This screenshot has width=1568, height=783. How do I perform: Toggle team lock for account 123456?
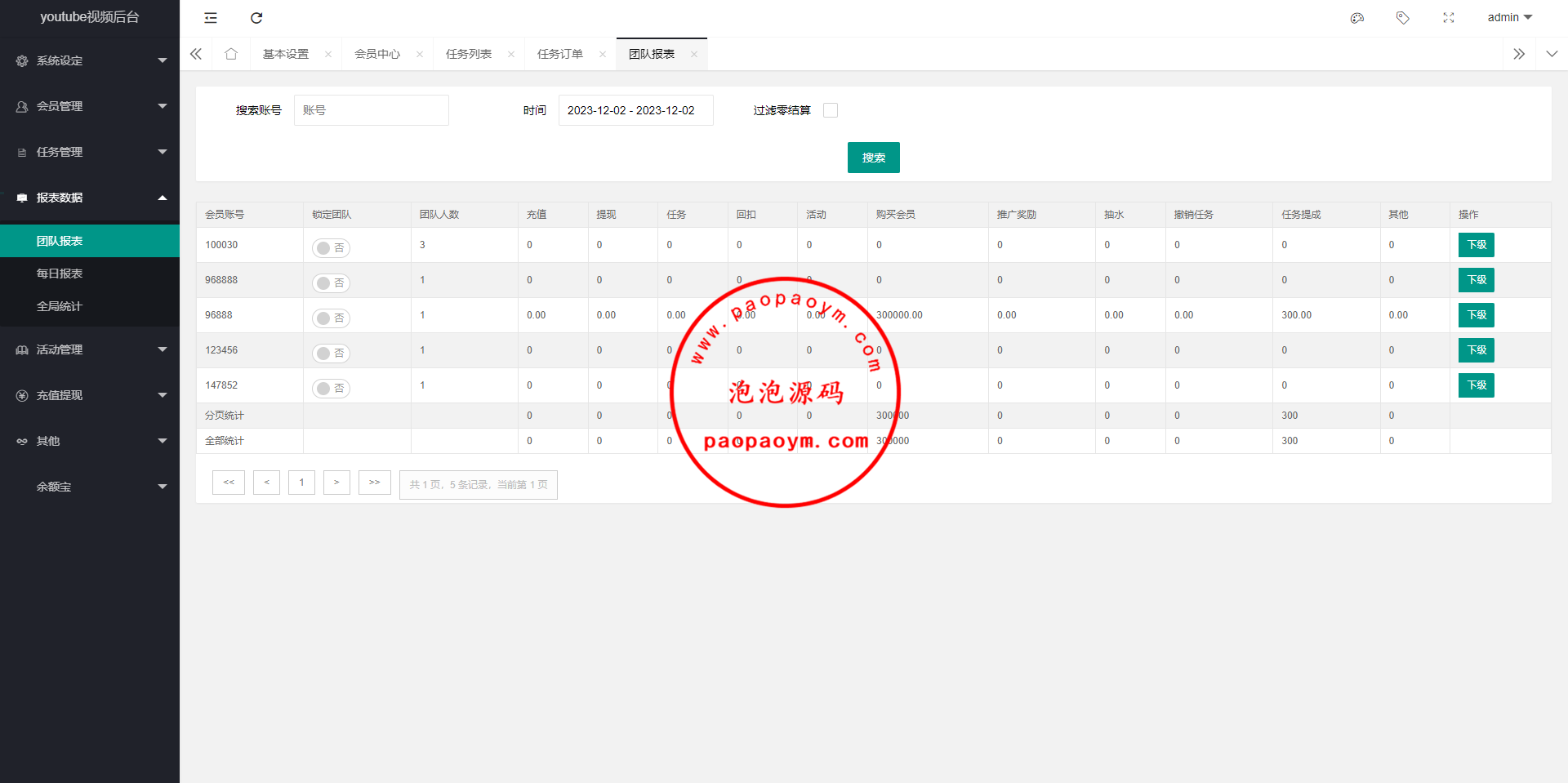pyautogui.click(x=331, y=354)
